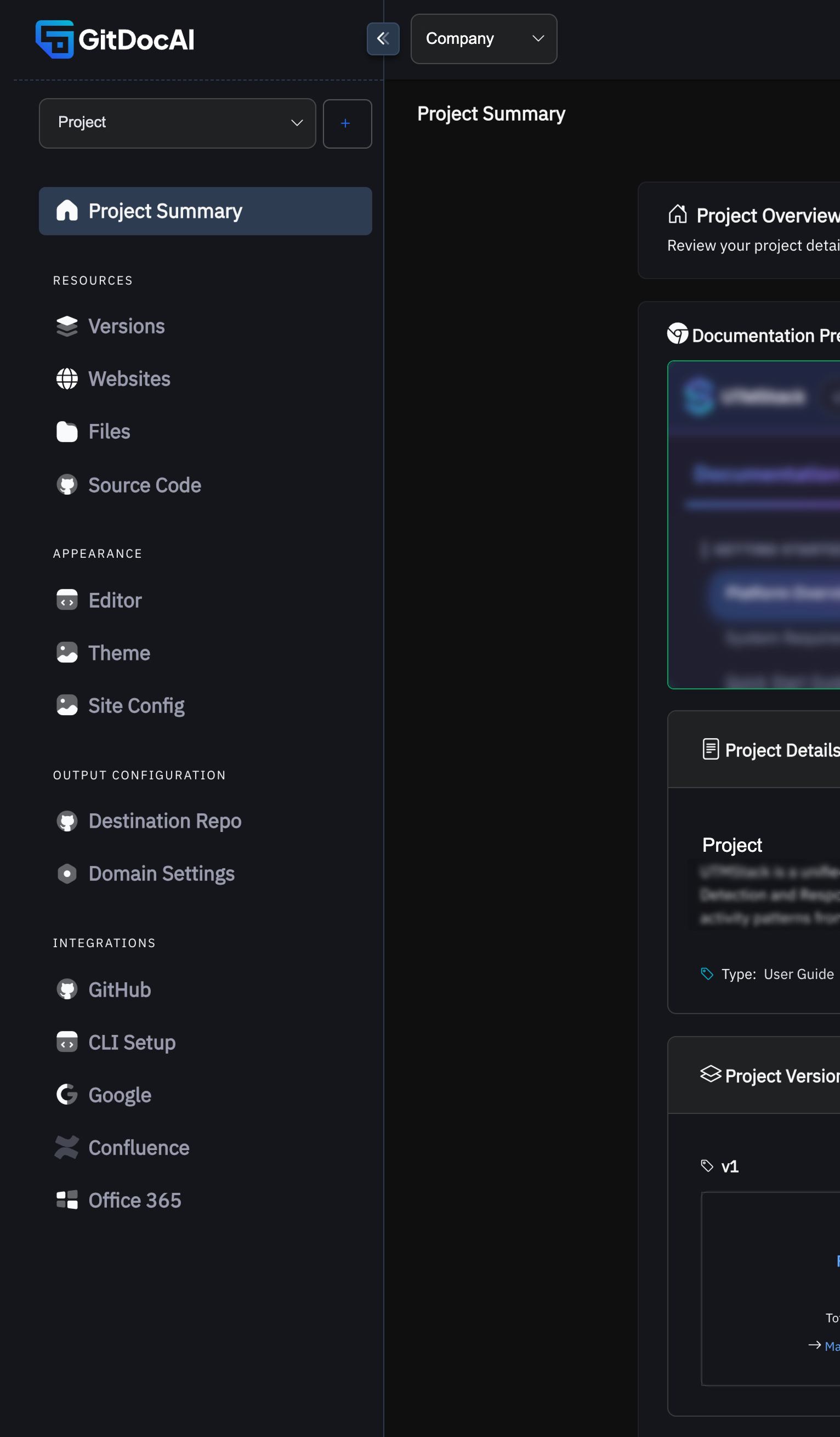Screen dimensions: 840x1437
Task: Open the Company dropdown
Action: [483, 39]
